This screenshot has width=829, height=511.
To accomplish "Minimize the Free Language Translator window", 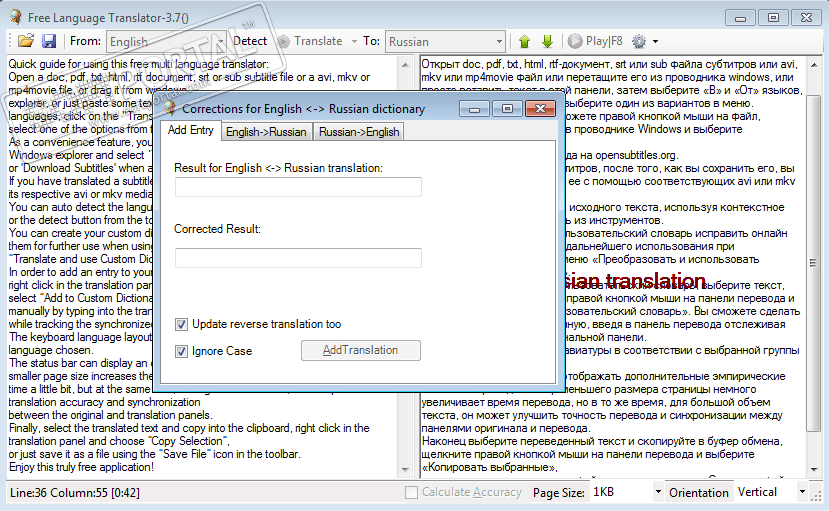I will click(x=740, y=18).
